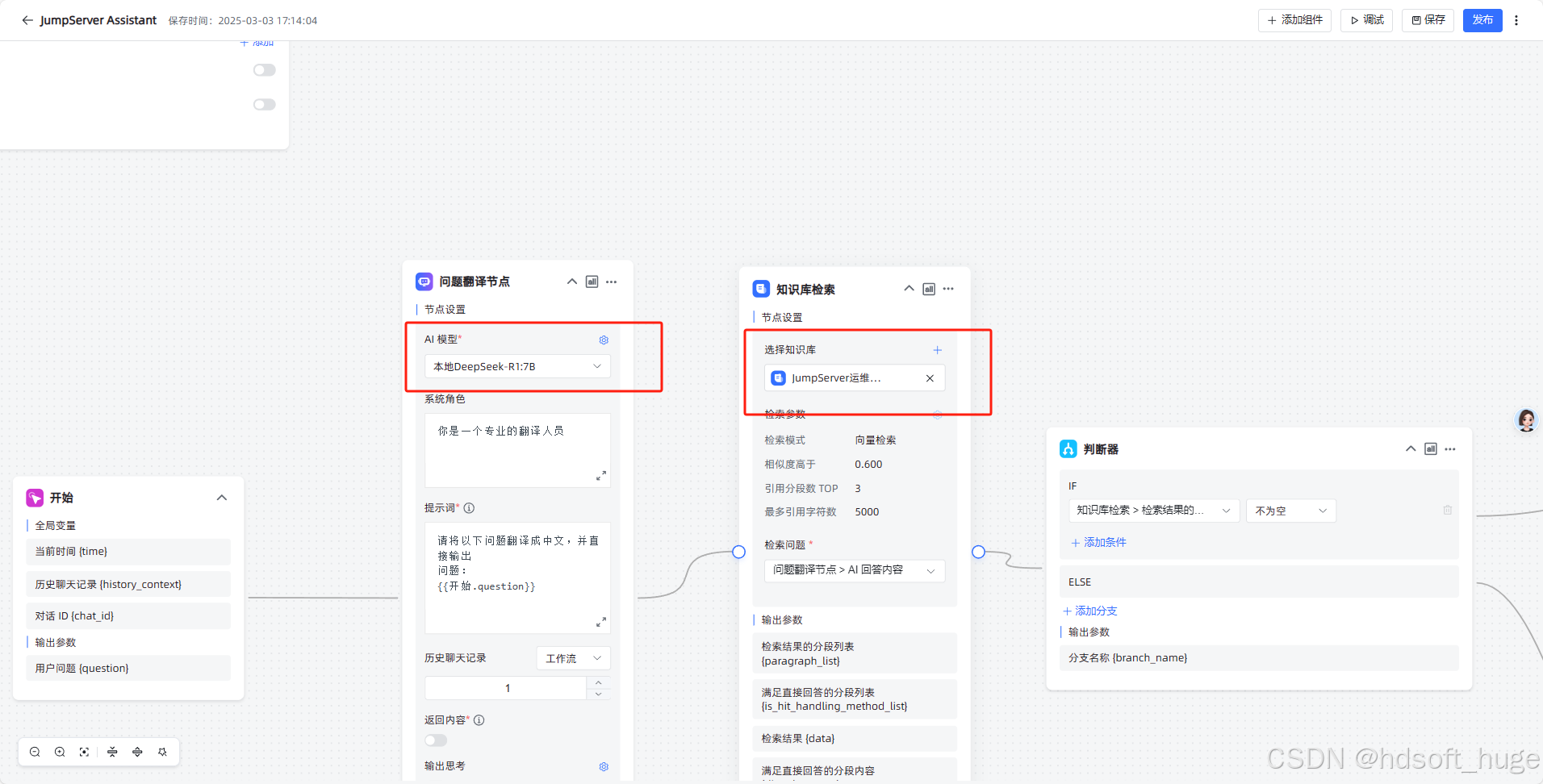The width and height of the screenshot is (1543, 784).
Task: Expand the 系统角色 editor fullscreen
Action: pyautogui.click(x=601, y=476)
